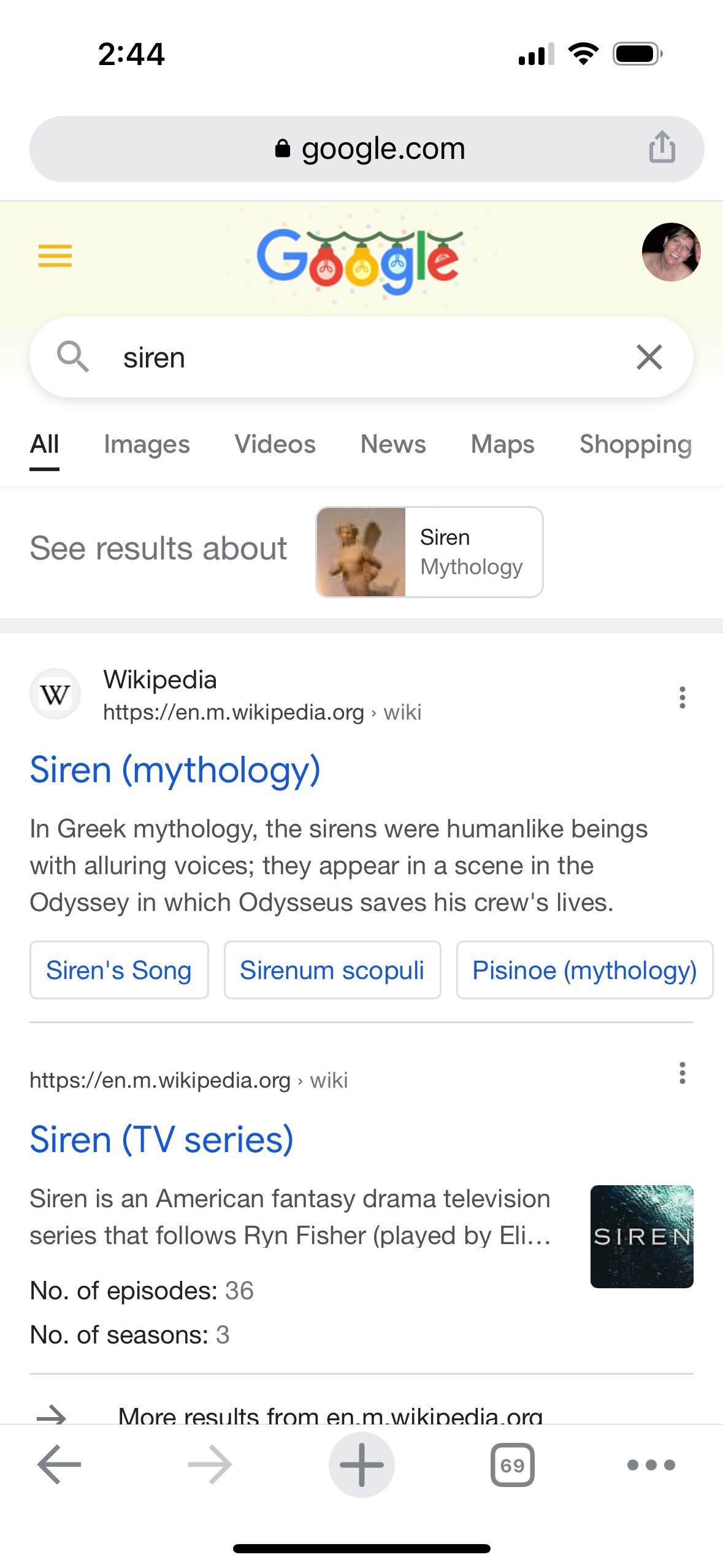Select the Videos search tab
The width and height of the screenshot is (723, 1568).
coord(275,444)
